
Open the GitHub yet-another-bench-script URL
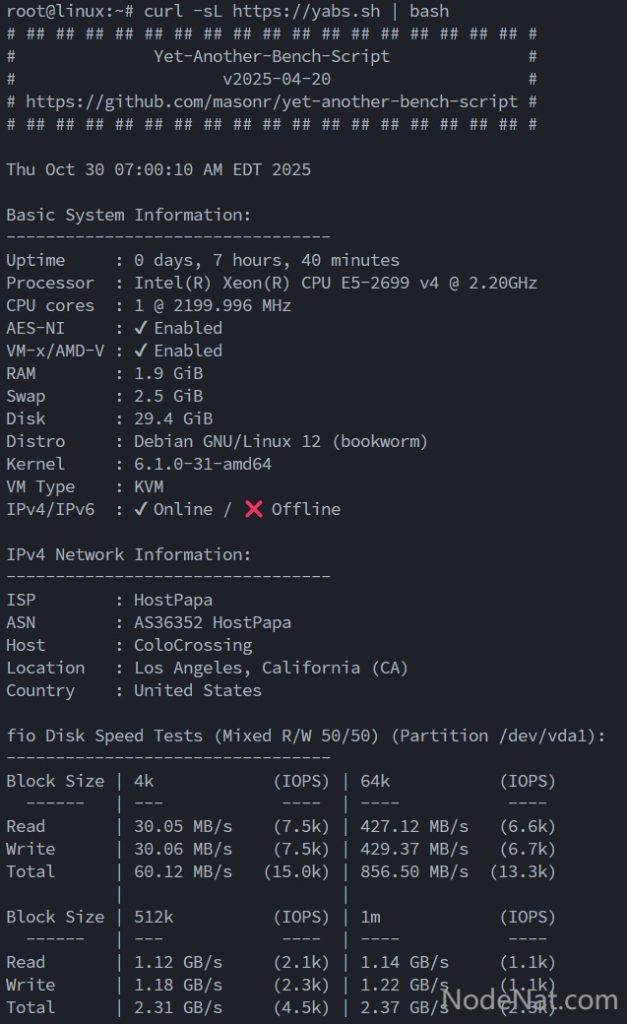[272, 102]
